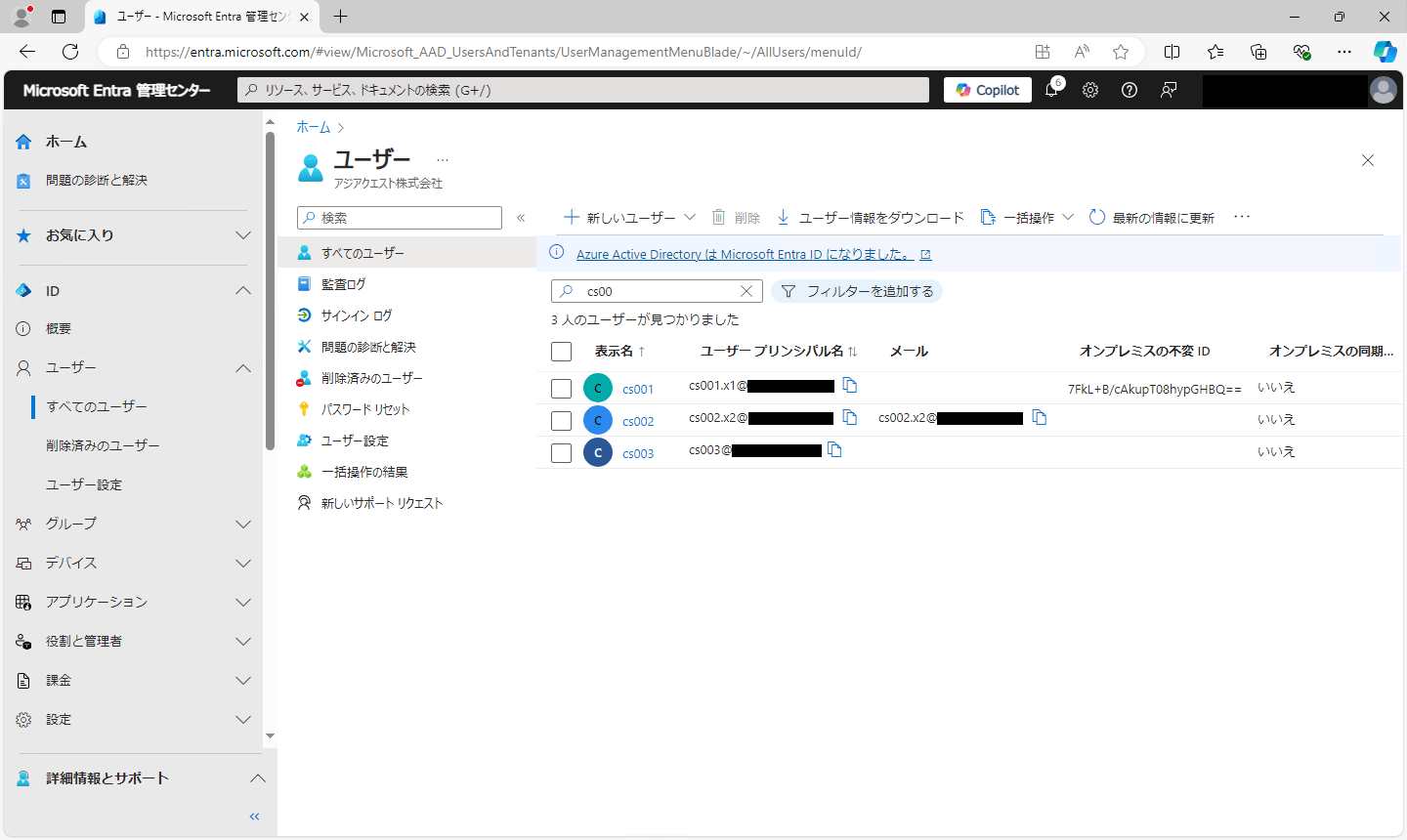Copy cs001 user principal name
The width and height of the screenshot is (1407, 840).
tap(850, 386)
